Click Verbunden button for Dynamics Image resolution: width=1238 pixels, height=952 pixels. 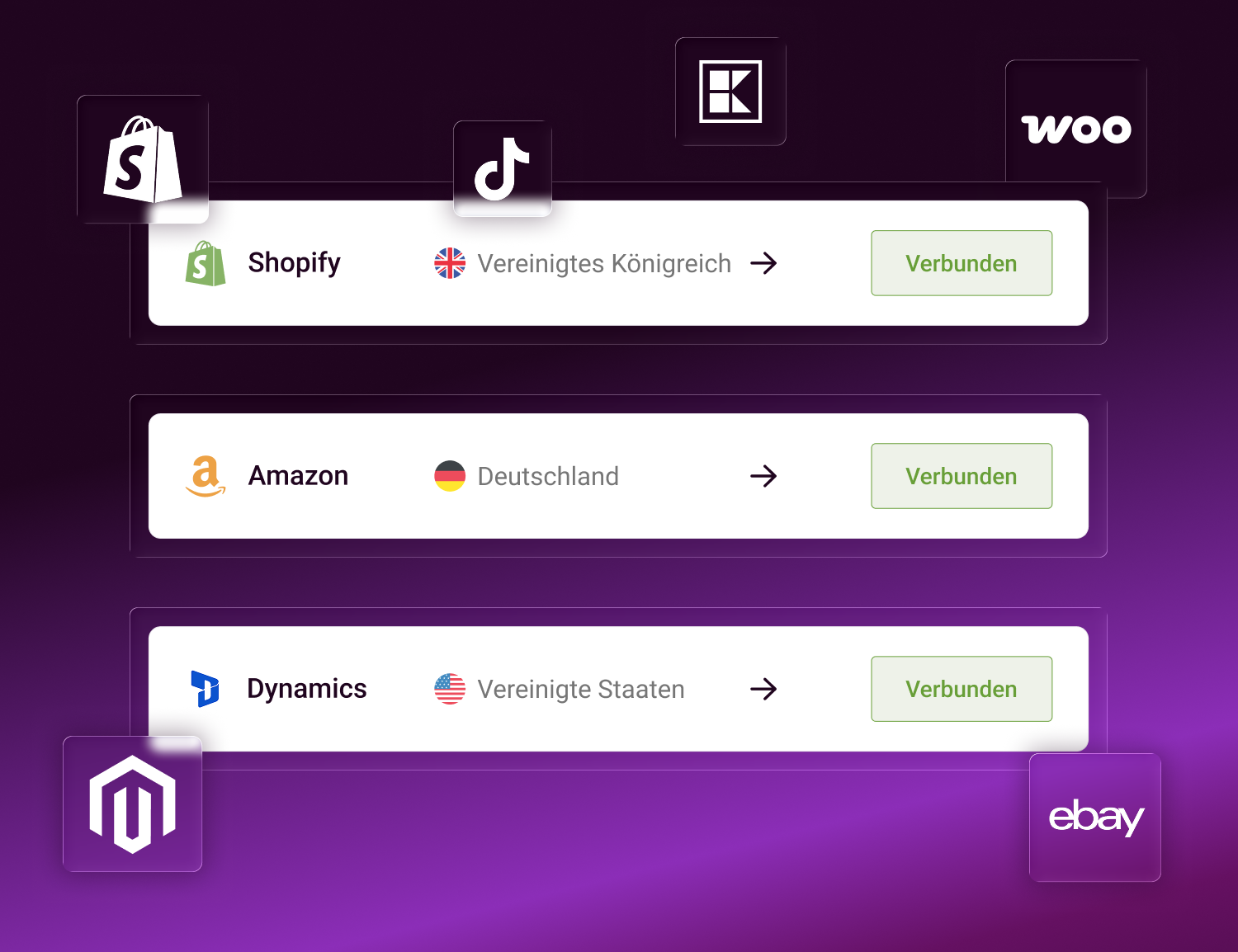click(x=962, y=689)
